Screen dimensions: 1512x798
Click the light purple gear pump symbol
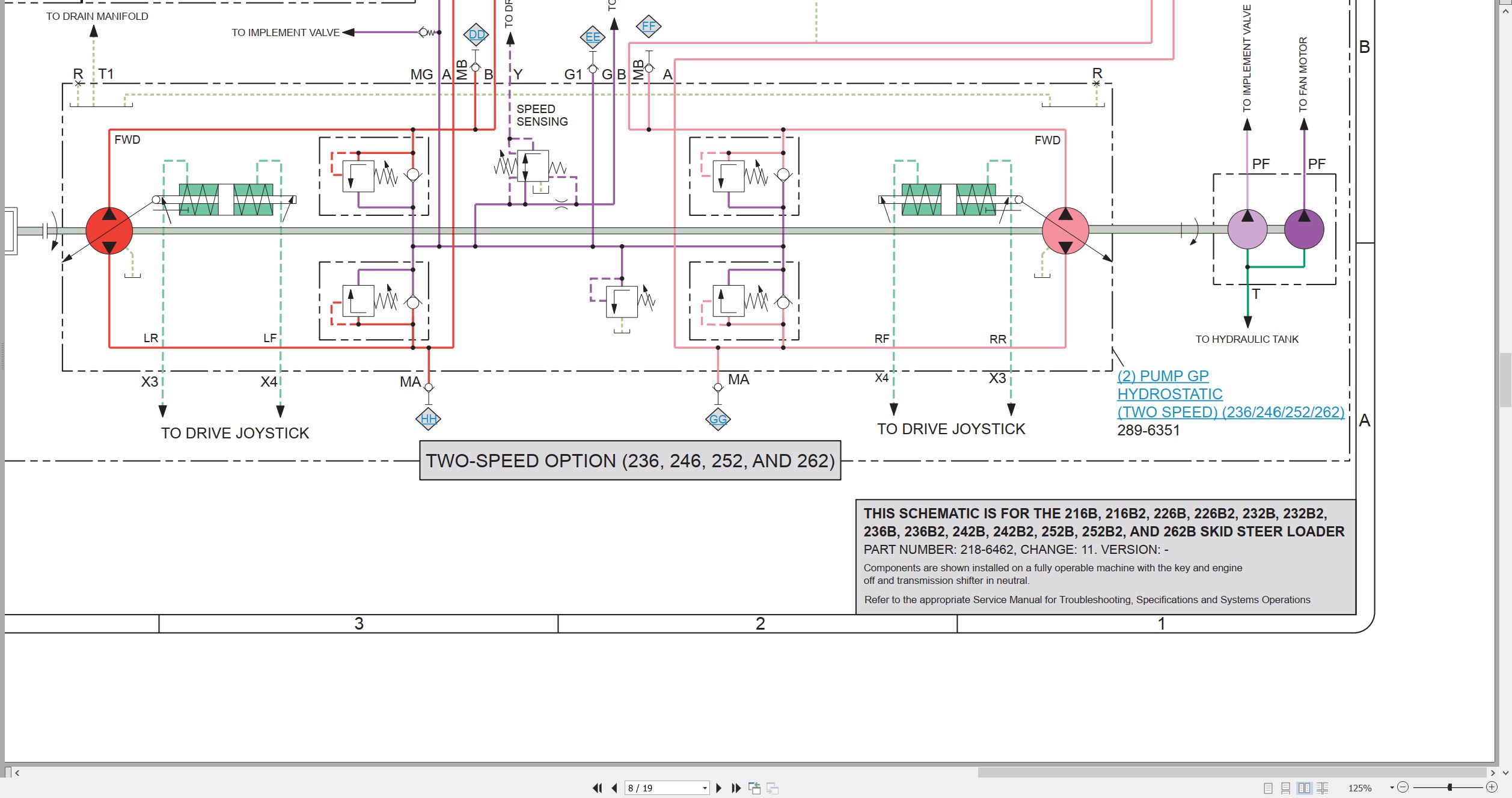pos(1247,229)
